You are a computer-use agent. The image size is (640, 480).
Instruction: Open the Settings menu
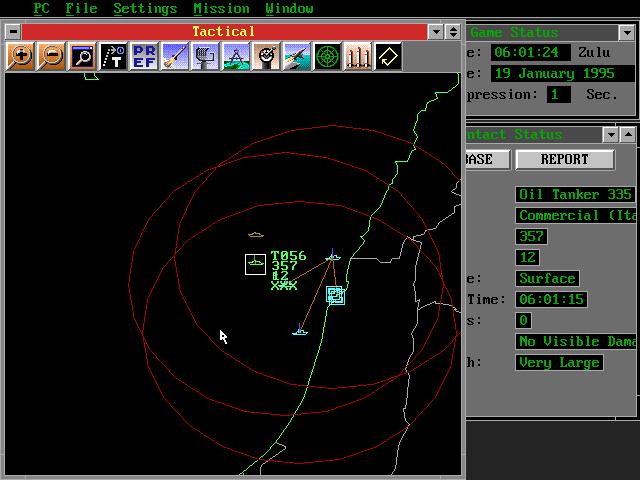click(x=145, y=9)
